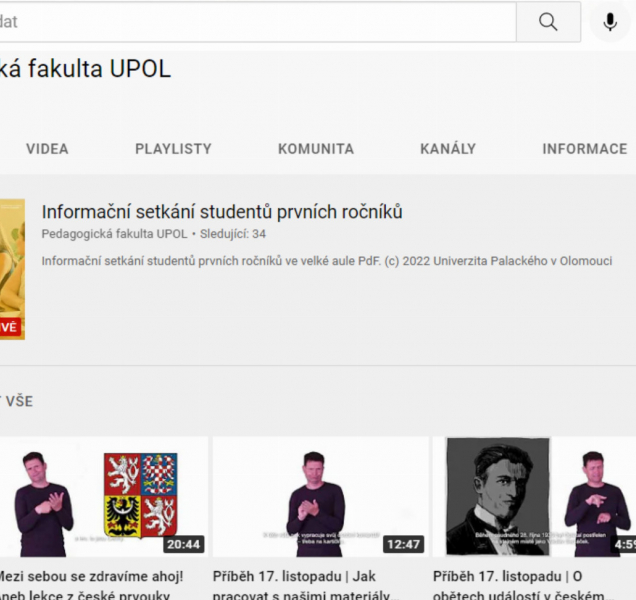Viewport: 636px width, 600px height.
Task: Click the featured video description text
Action: pyautogui.click(x=340, y=261)
